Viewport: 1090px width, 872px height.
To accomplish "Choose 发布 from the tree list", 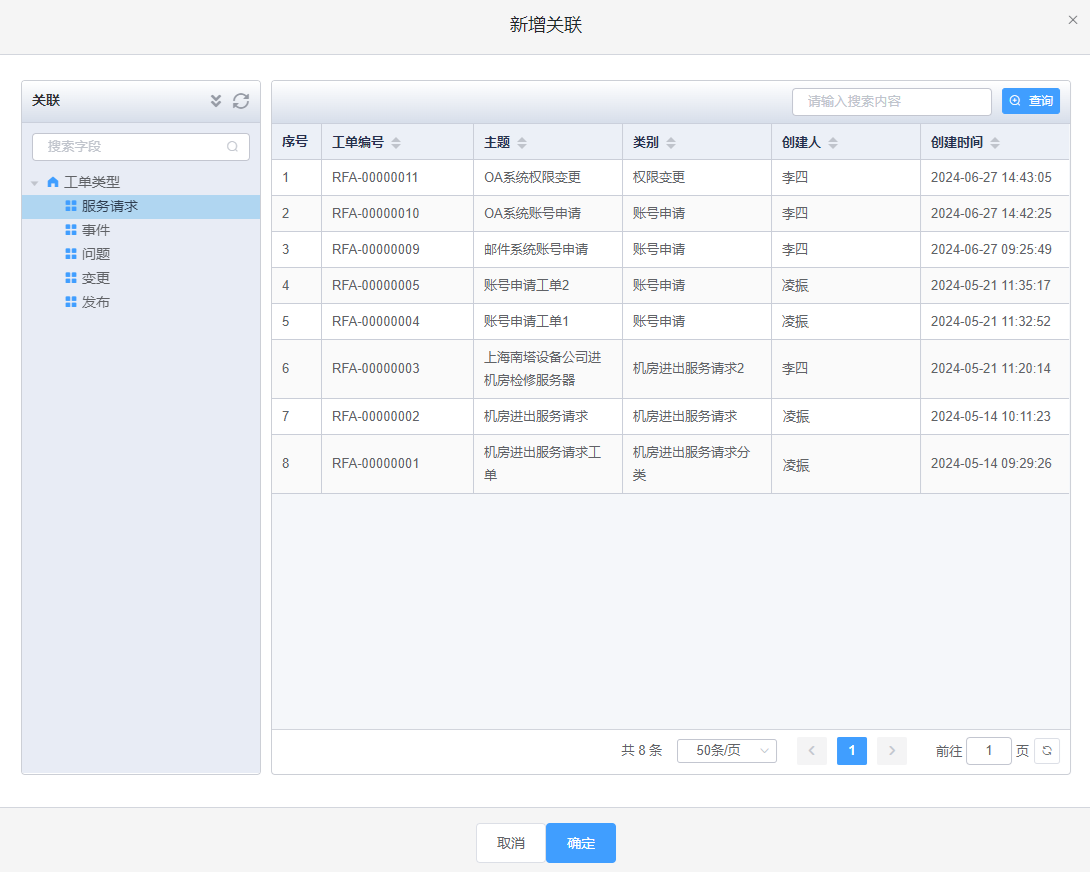I will (x=96, y=302).
